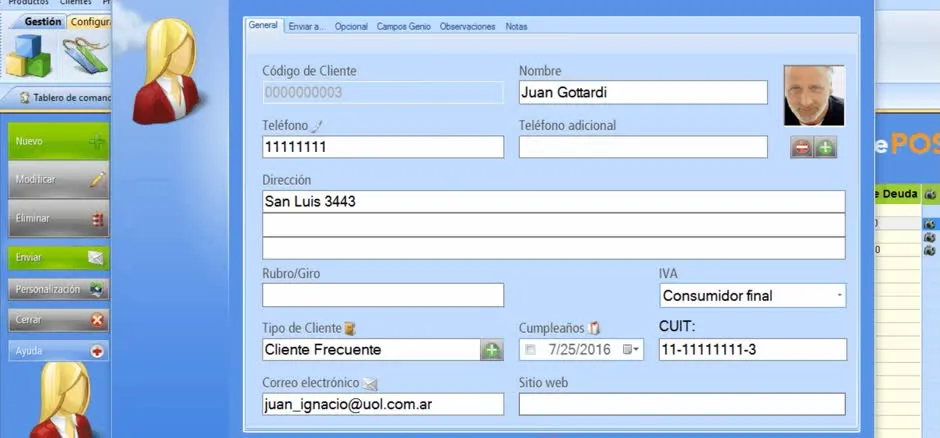Click the icon beside Tipo de Cliente label
The width and height of the screenshot is (940, 438).
click(350, 328)
